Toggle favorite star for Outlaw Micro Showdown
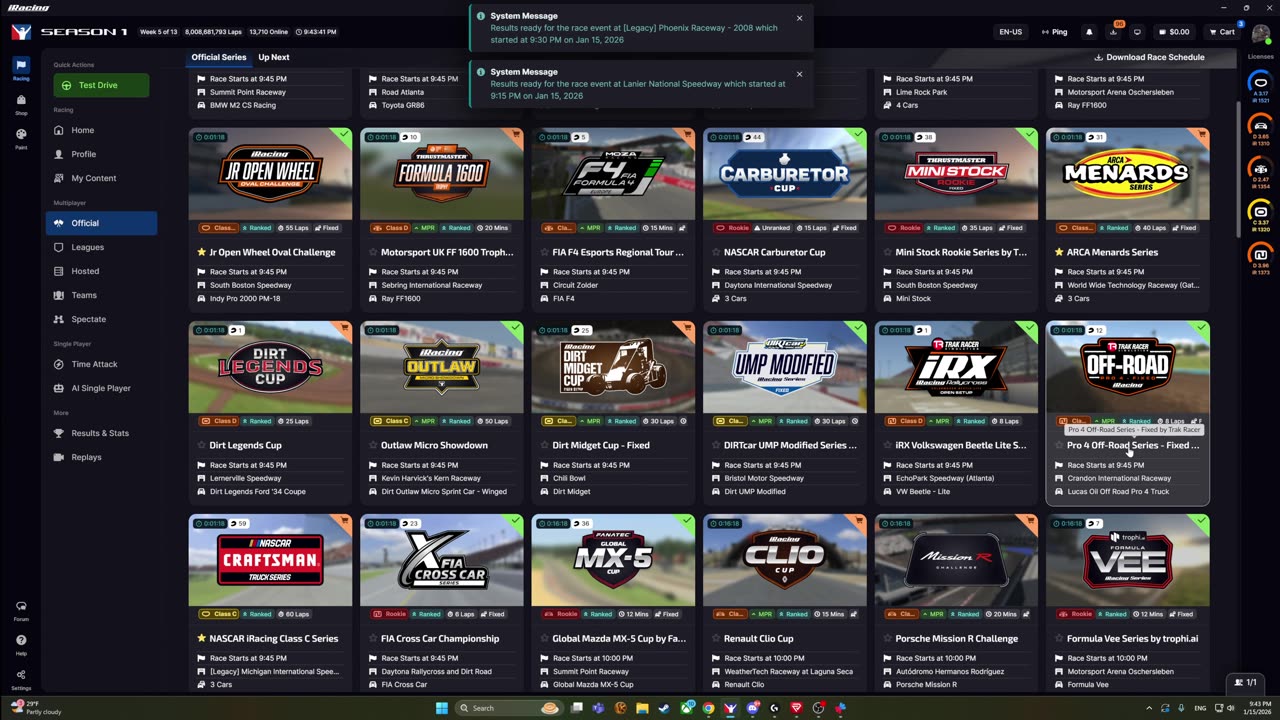The width and height of the screenshot is (1280, 720). [373, 445]
